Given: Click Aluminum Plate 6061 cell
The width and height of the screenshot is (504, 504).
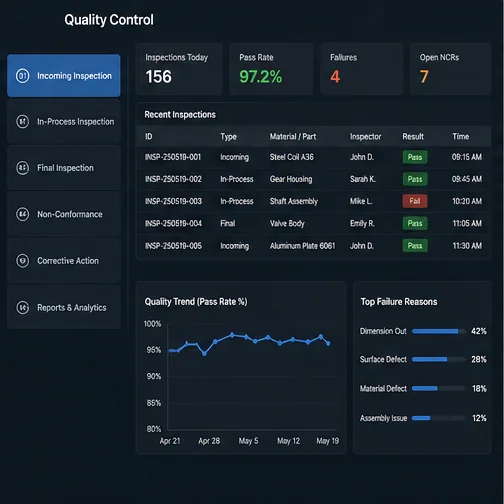Looking at the screenshot, I should point(302,246).
